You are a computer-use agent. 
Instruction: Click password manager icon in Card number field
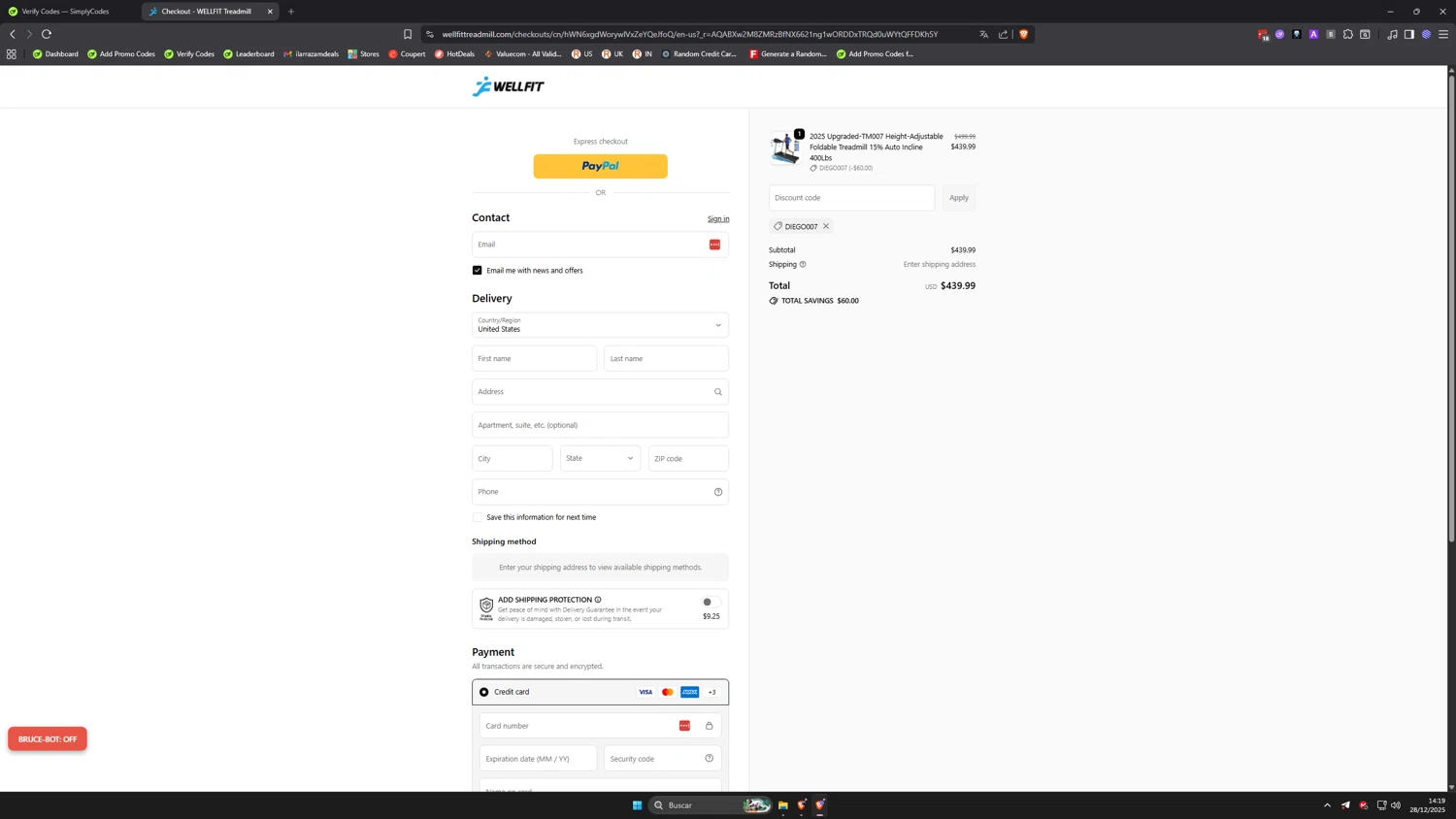(x=684, y=726)
